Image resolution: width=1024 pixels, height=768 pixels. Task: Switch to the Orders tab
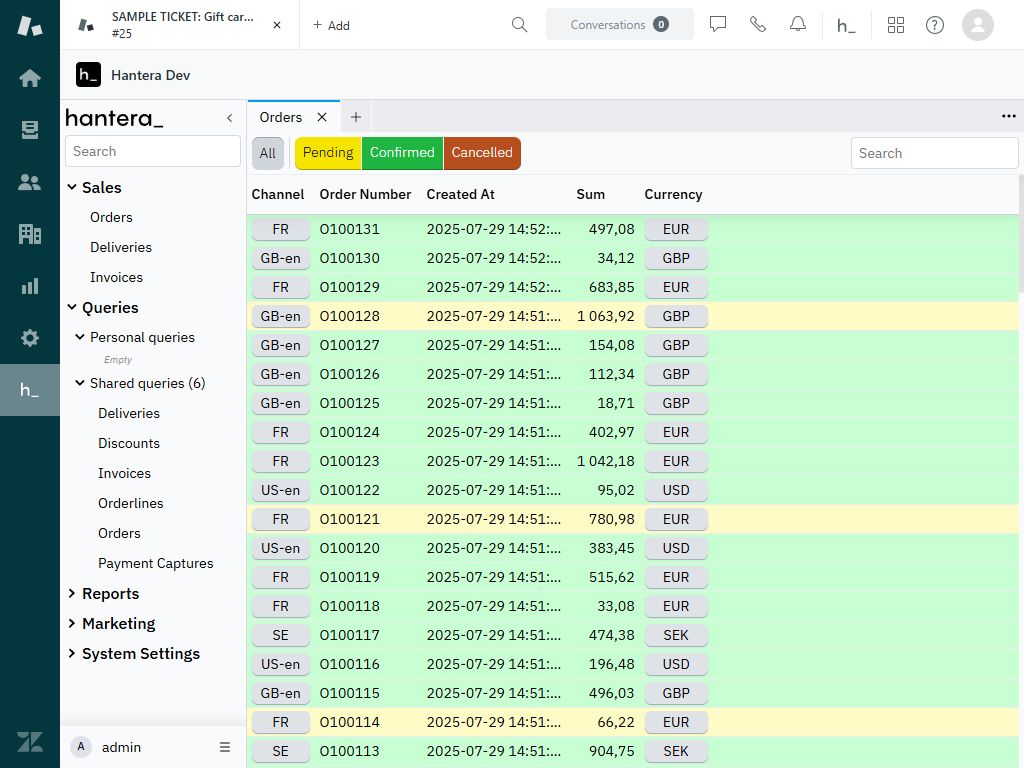[281, 117]
